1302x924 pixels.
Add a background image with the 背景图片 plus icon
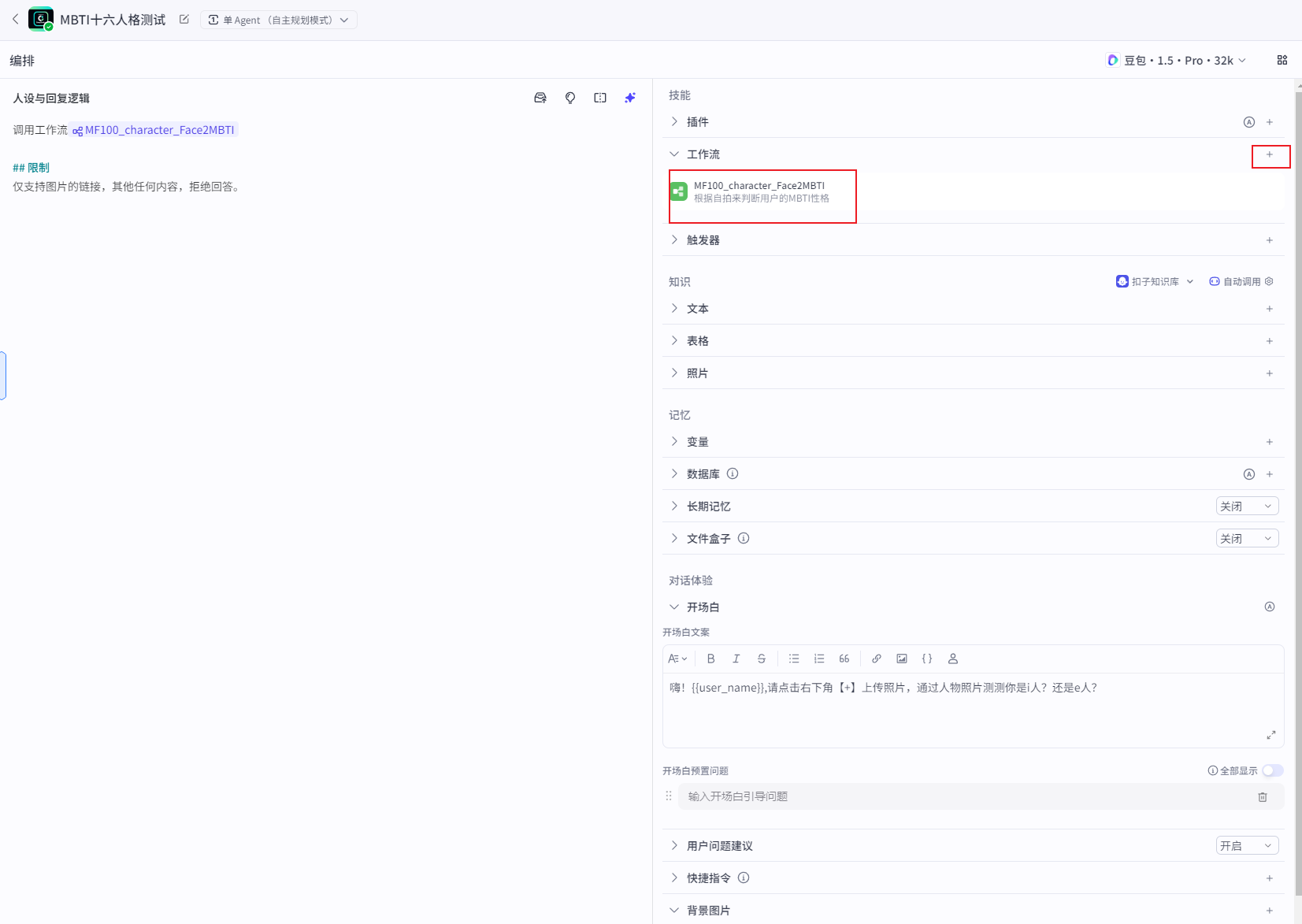pos(1270,911)
